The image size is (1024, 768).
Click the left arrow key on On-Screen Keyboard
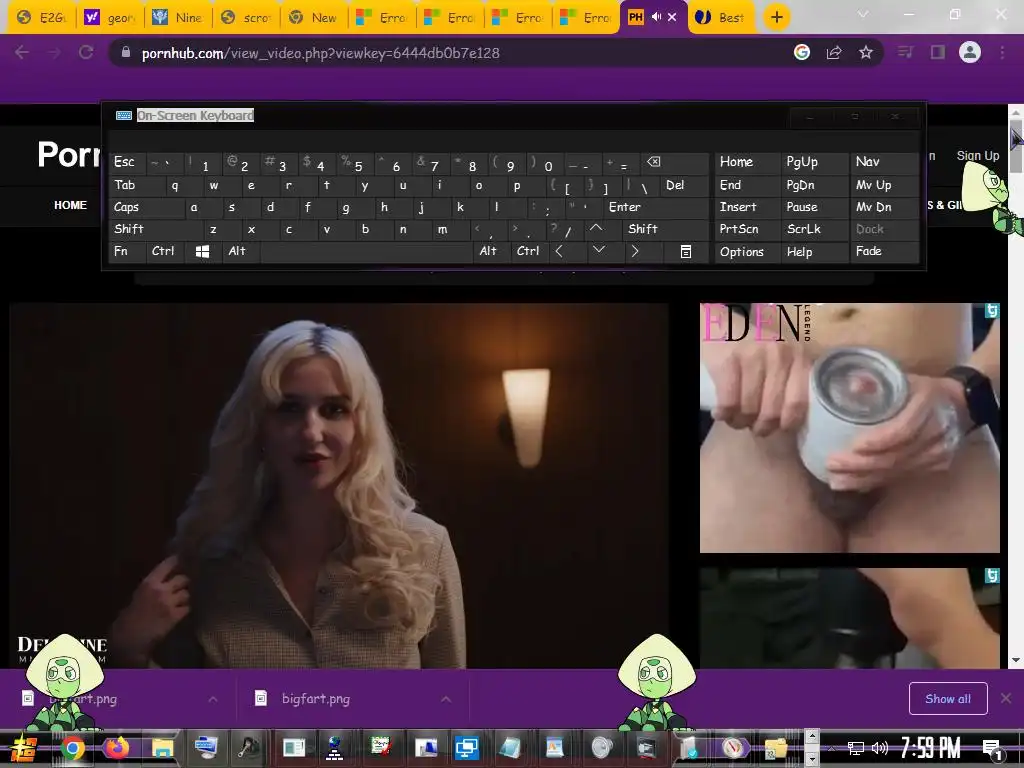pos(559,251)
